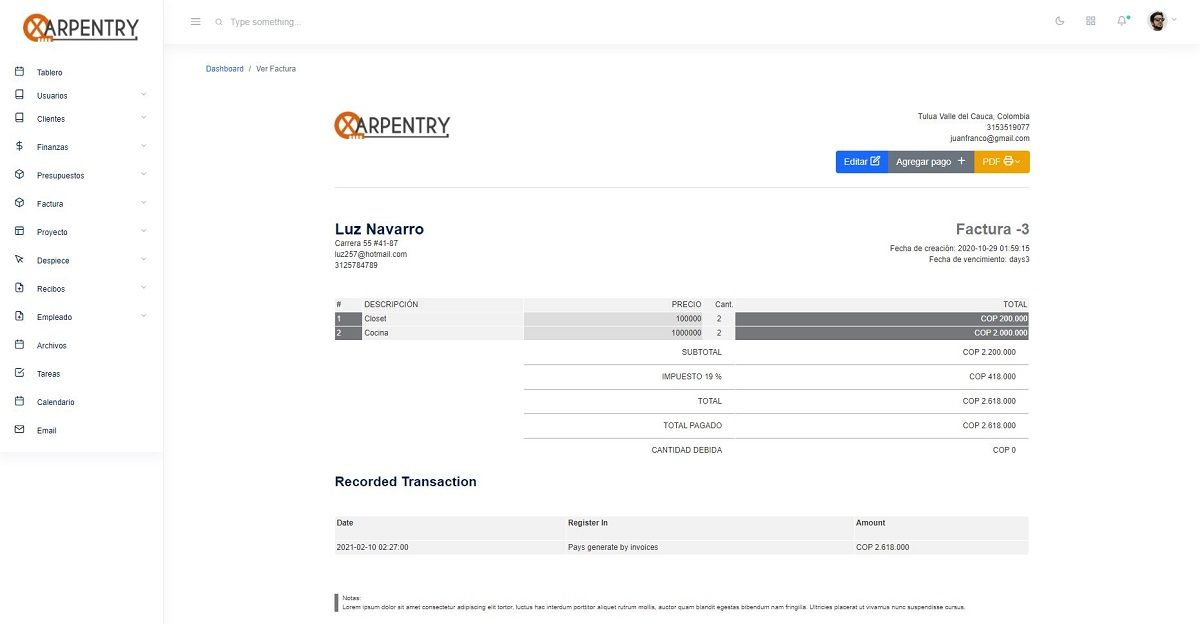The height and width of the screenshot is (624, 1200).
Task: Go to Dashboard breadcrumb link
Action: (224, 69)
